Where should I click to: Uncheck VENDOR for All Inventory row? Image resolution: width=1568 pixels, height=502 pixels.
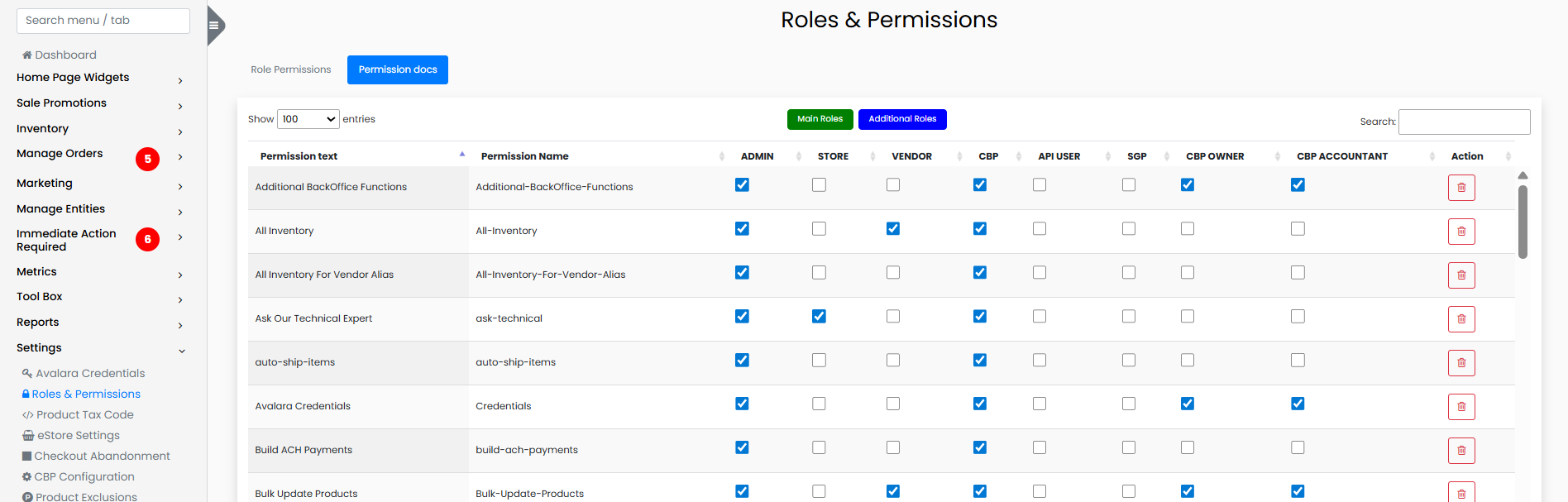tap(892, 229)
